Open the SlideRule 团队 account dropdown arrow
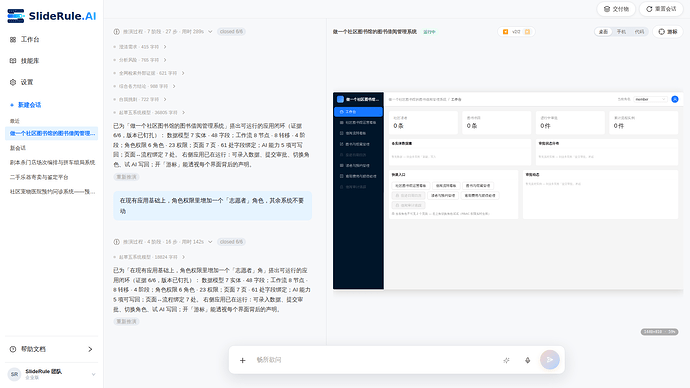Screen dimensions: 690x388 [x=93, y=374]
